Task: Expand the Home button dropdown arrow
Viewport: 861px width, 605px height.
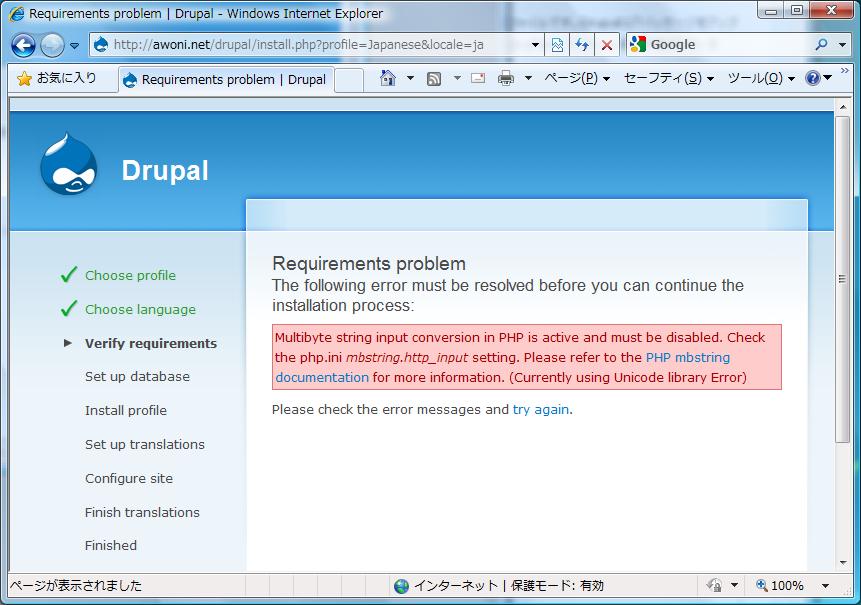Action: point(410,79)
